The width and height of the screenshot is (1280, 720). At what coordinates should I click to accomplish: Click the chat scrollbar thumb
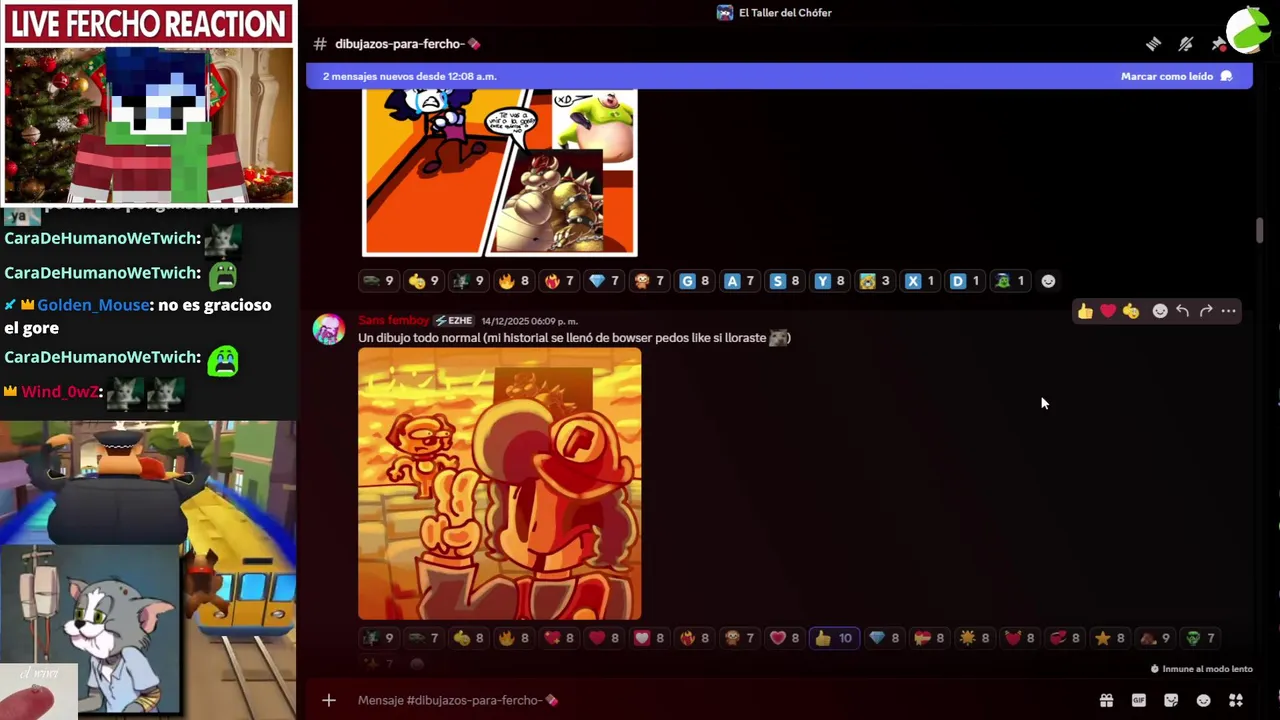(1260, 230)
